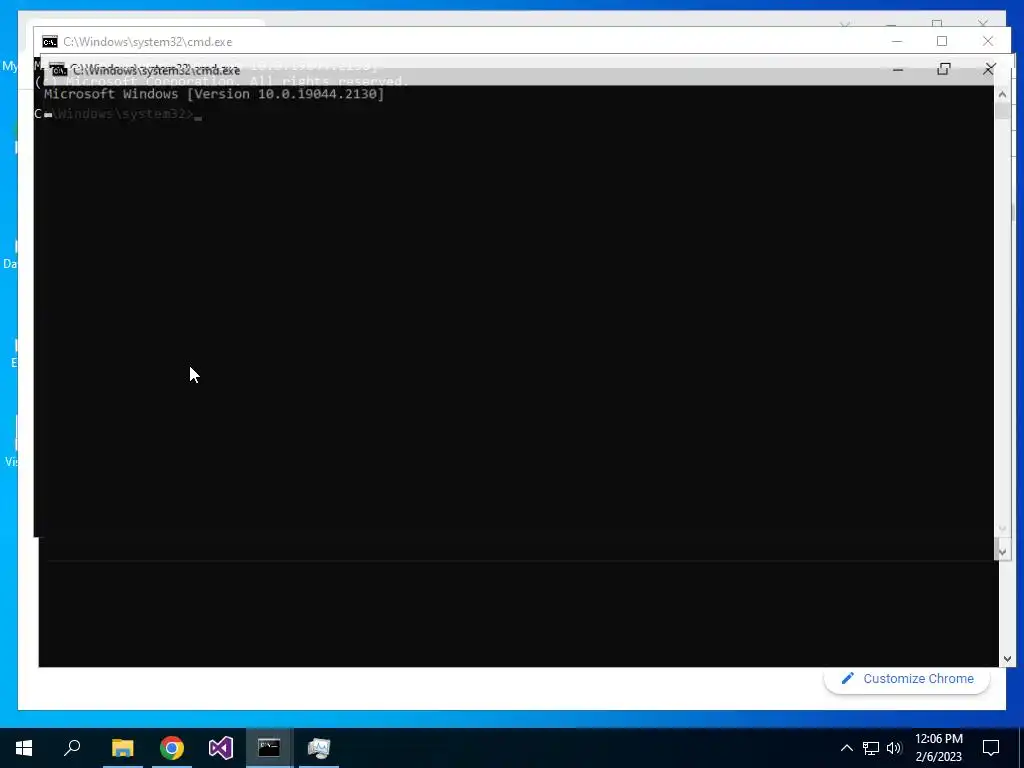Click the console scrollbar up arrow

tap(1002, 95)
